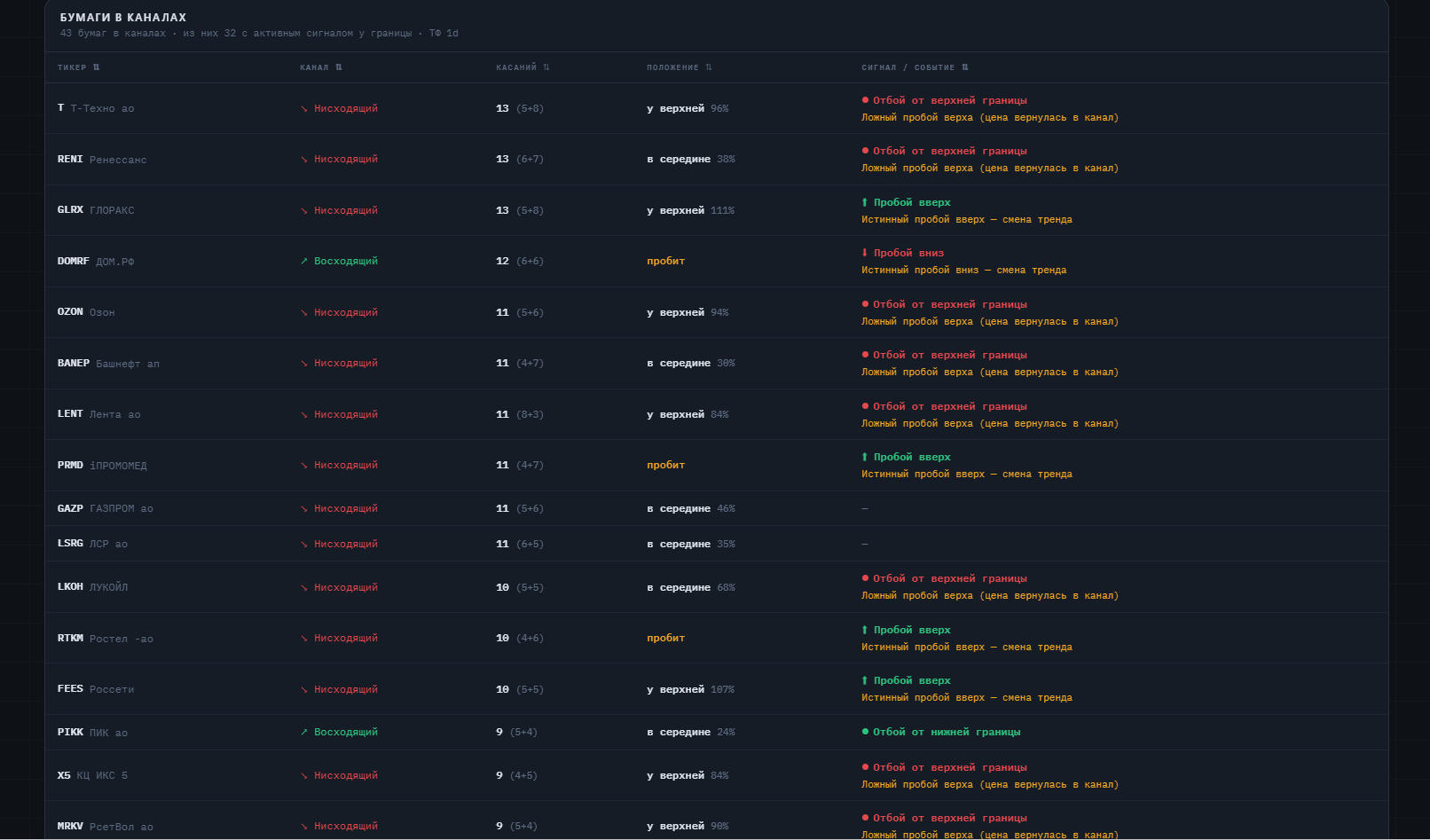Click the green up-arrow breakout icon for GLRX

click(865, 202)
